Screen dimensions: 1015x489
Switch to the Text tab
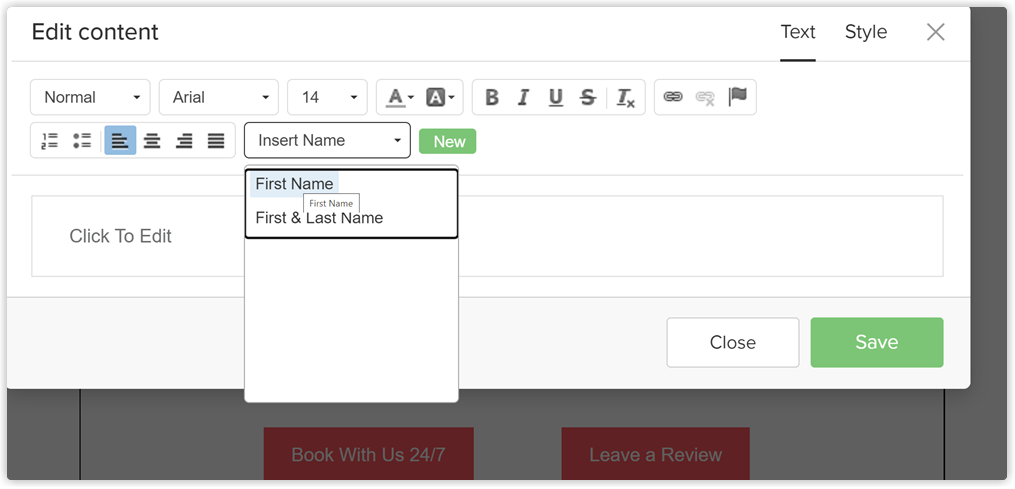(x=798, y=32)
